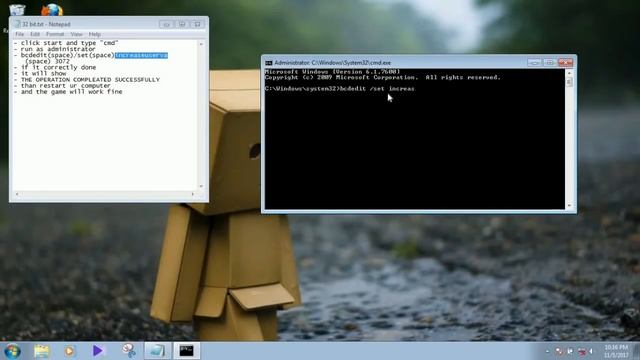Open the Help menu in Notepad

pyautogui.click(x=95, y=34)
